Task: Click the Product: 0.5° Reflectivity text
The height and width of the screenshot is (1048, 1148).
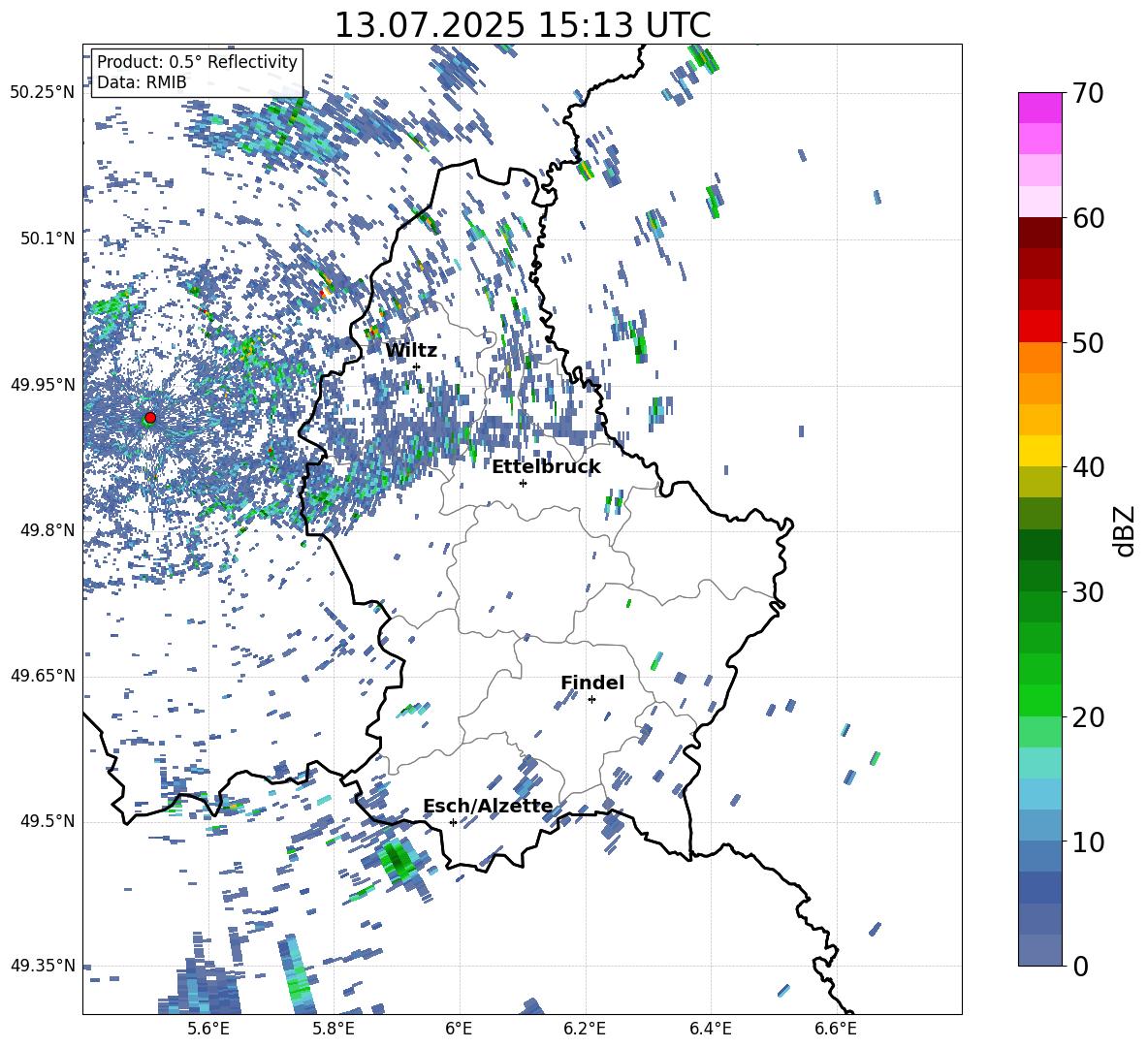Action: pyautogui.click(x=197, y=61)
